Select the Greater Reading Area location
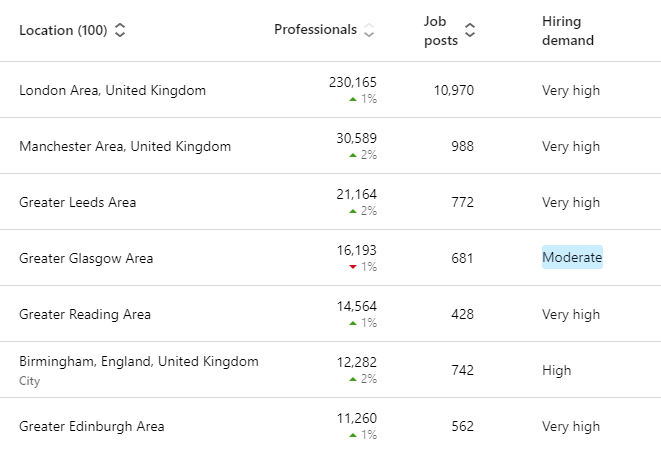The width and height of the screenshot is (661, 450). click(x=85, y=314)
